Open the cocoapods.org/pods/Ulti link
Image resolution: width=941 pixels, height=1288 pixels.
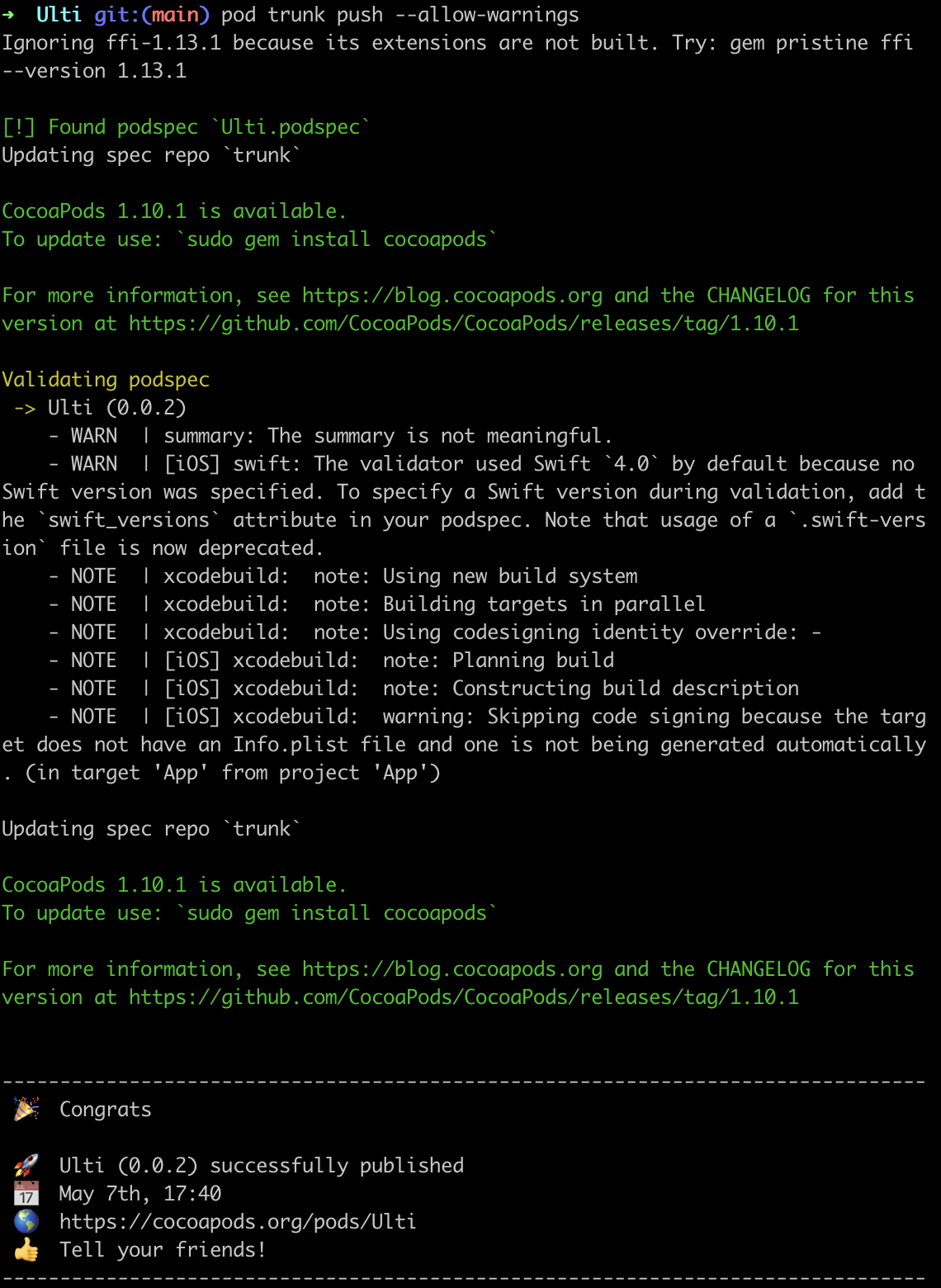238,1221
